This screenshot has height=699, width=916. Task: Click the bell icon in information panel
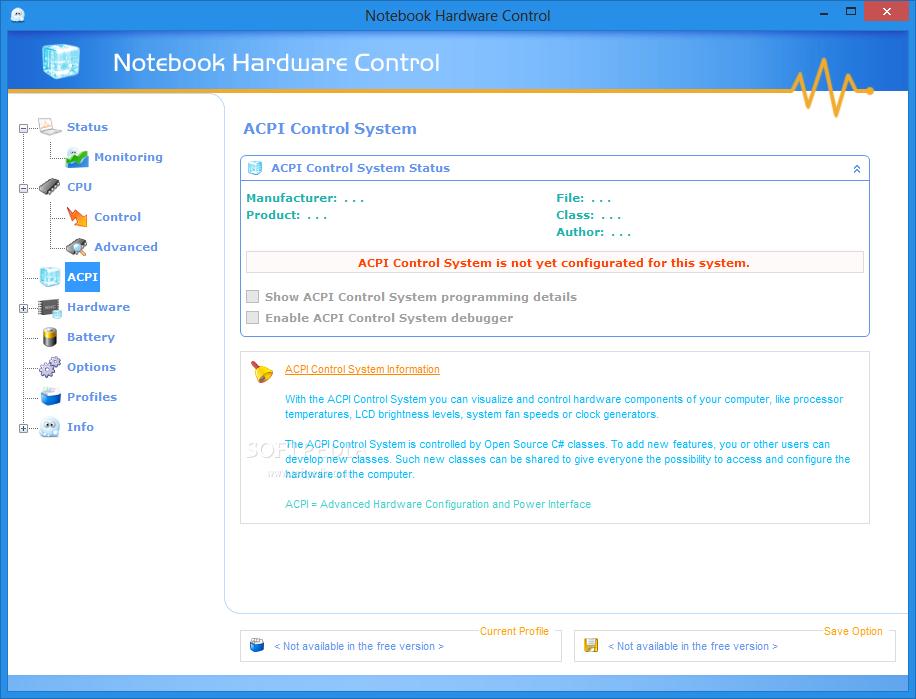click(262, 372)
